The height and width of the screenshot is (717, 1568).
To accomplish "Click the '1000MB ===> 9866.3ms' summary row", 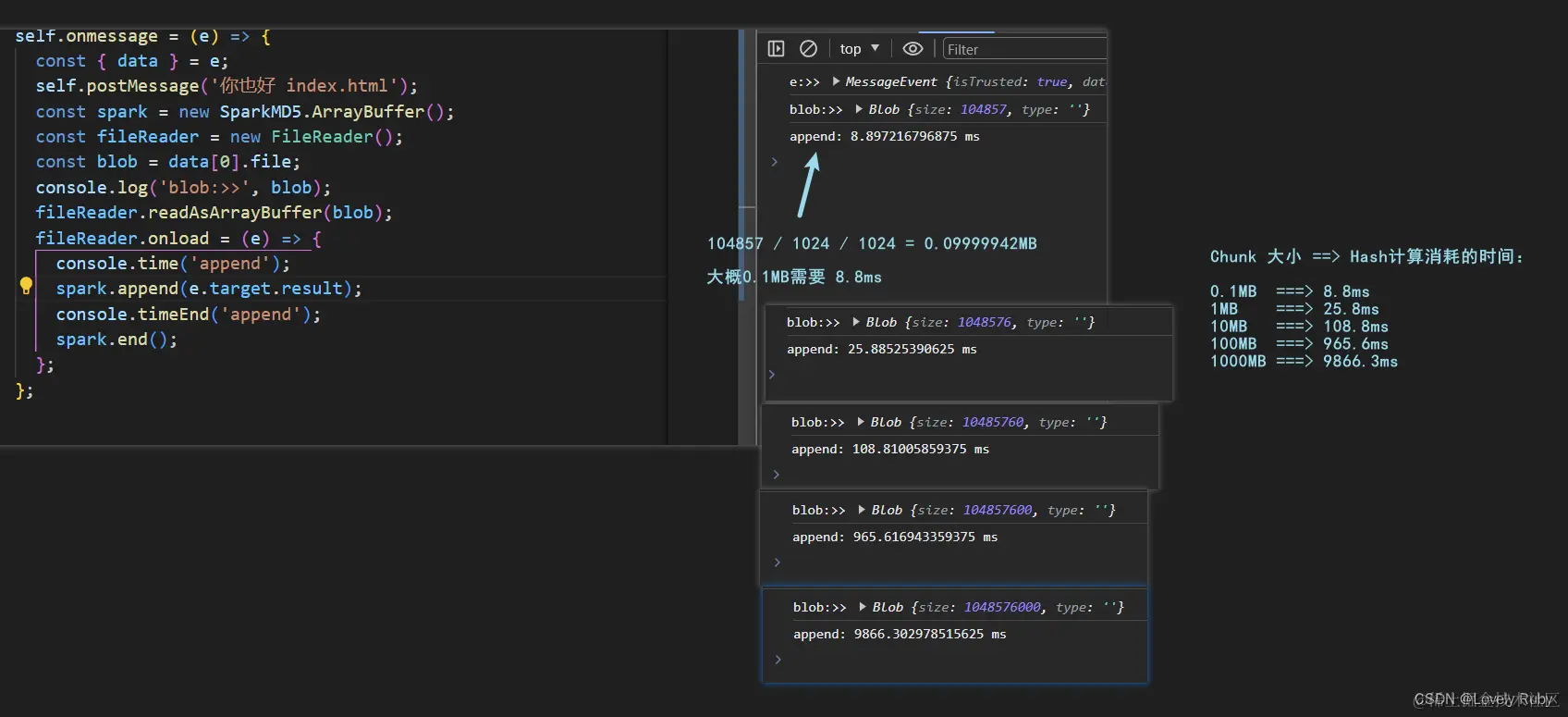I will [1304, 362].
